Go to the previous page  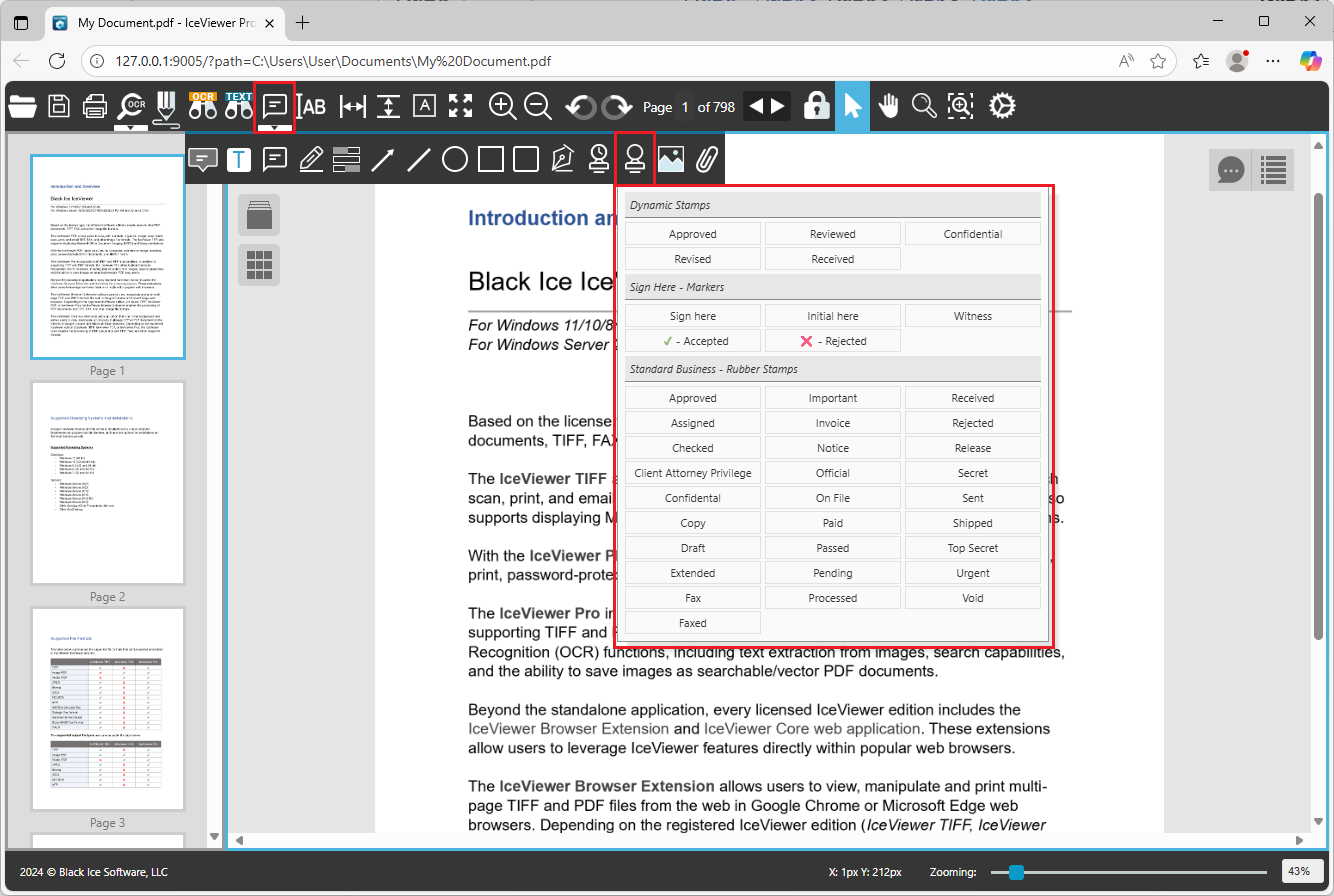(x=756, y=106)
